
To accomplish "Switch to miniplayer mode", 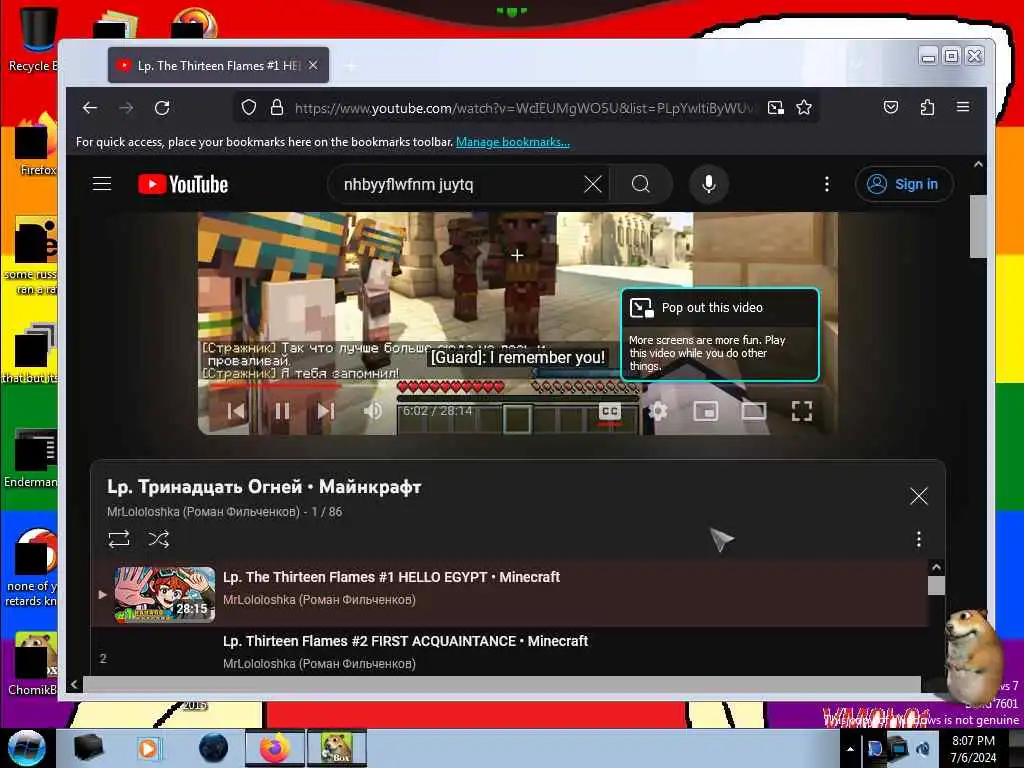I will point(706,411).
